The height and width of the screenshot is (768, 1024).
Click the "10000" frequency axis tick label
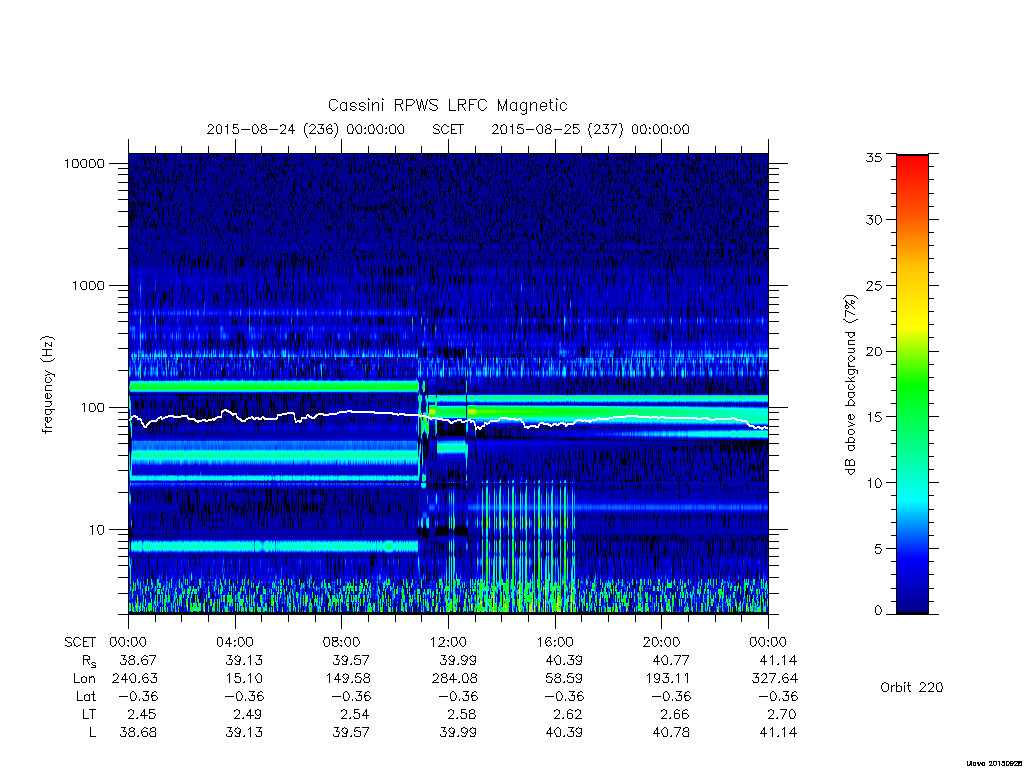coord(84,163)
